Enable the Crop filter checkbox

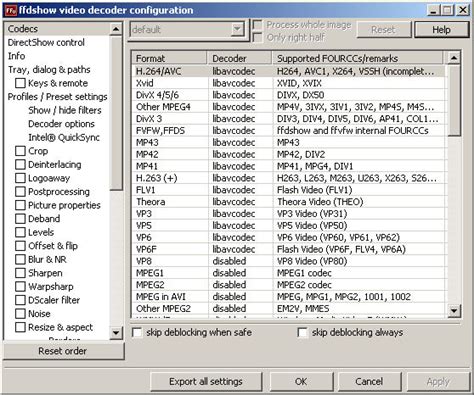pos(20,151)
